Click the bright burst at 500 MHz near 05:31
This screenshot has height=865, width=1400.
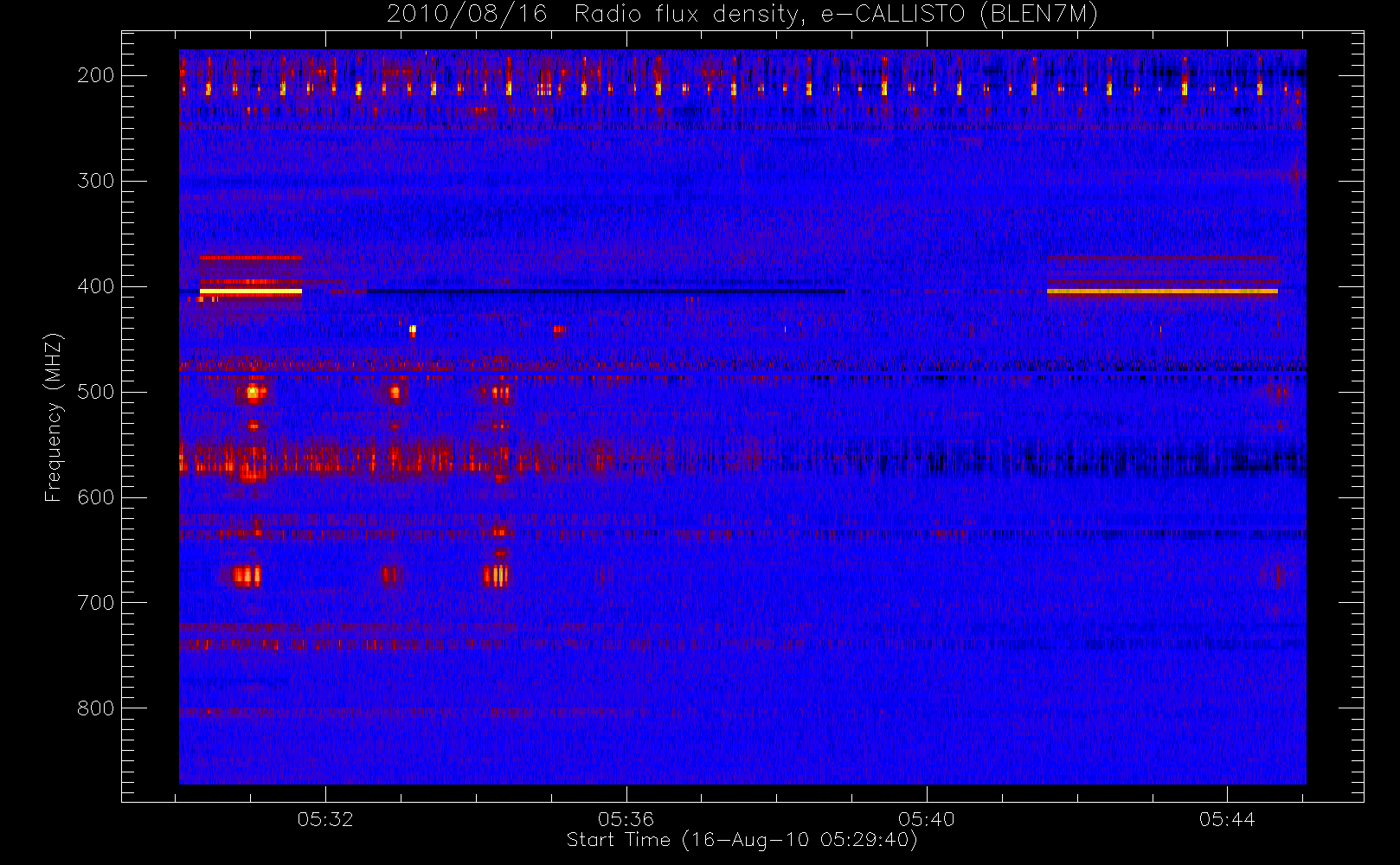point(253,393)
